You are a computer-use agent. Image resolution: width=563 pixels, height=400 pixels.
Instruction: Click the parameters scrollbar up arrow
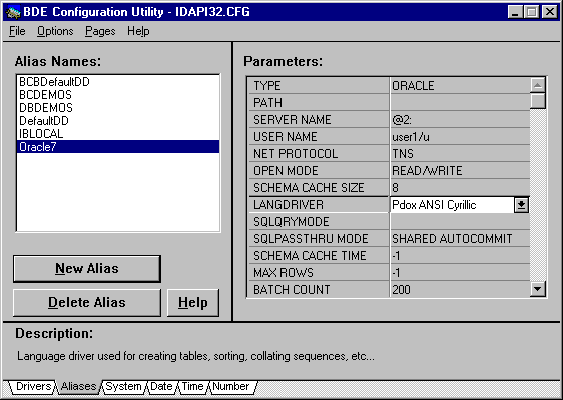[538, 85]
